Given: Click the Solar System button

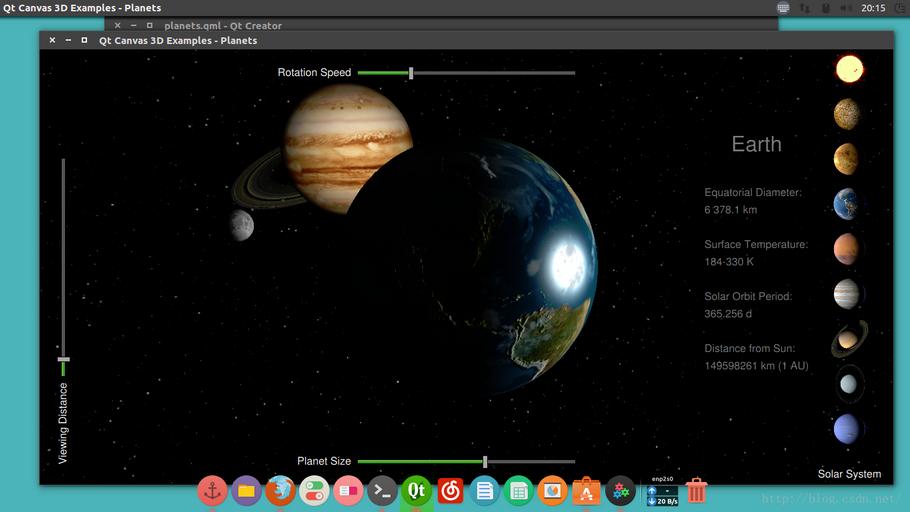Looking at the screenshot, I should [849, 474].
